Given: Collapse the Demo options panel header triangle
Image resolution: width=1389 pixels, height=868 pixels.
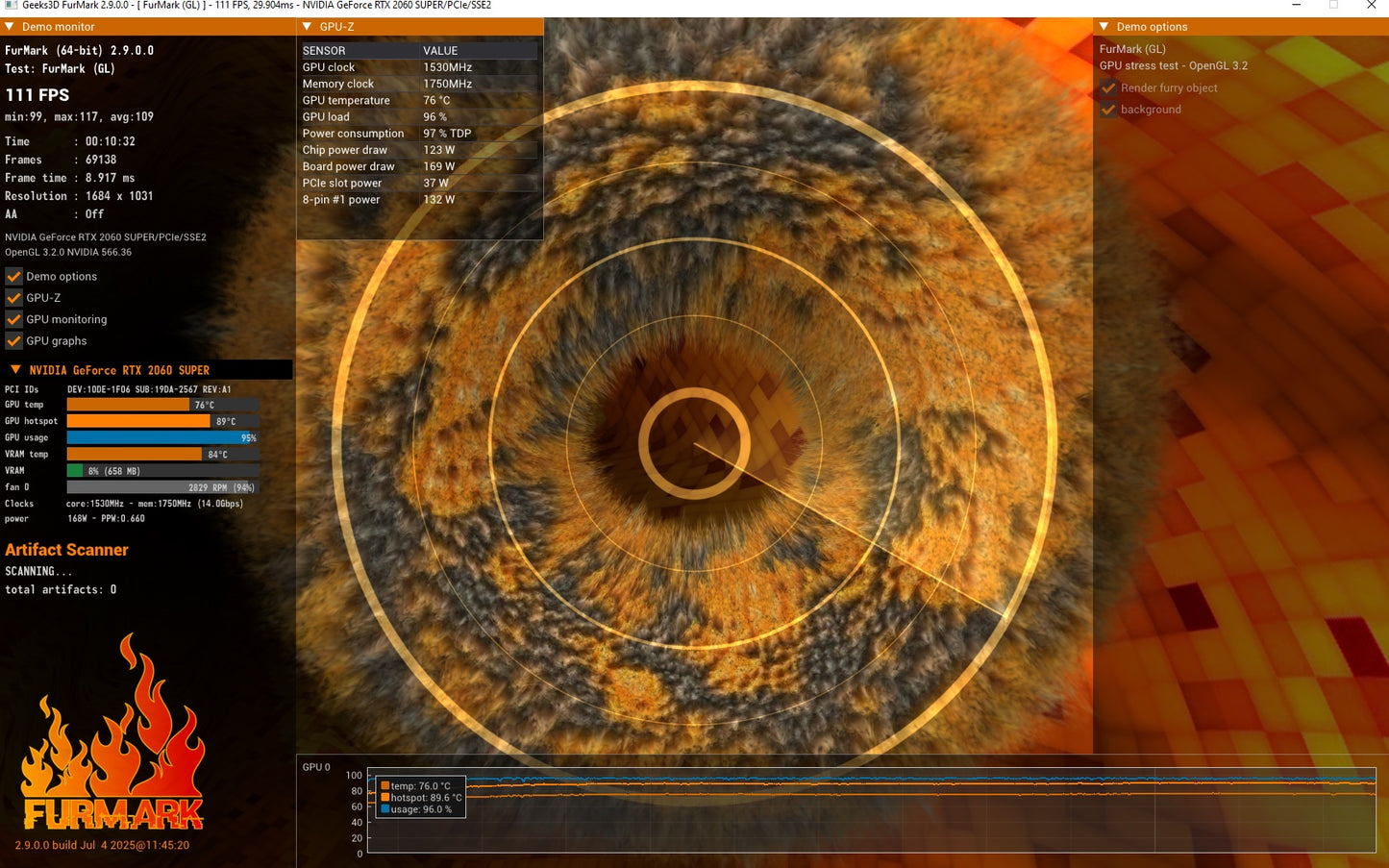Looking at the screenshot, I should 1104,27.
